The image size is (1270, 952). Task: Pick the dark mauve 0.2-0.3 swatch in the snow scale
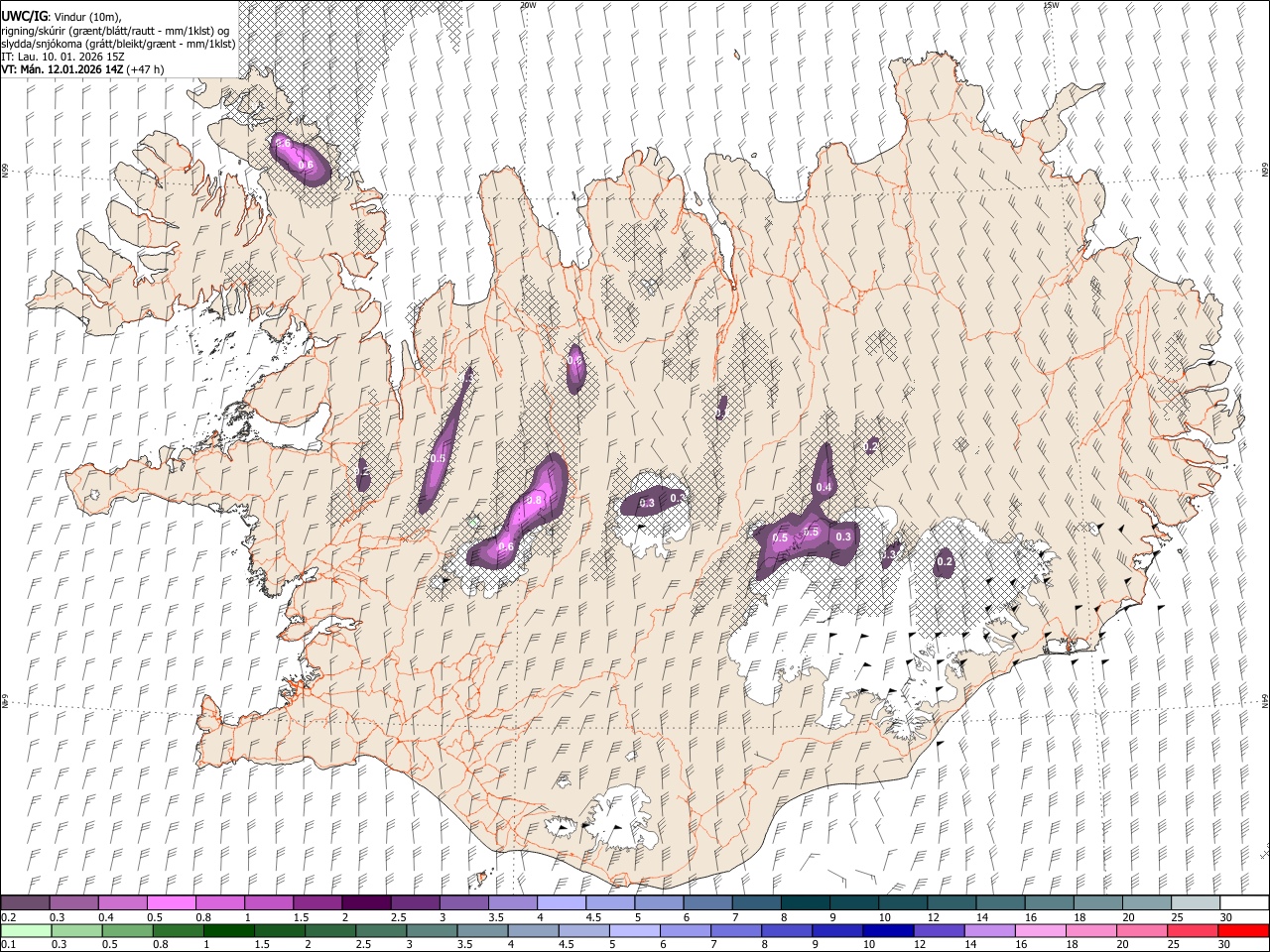(x=26, y=903)
